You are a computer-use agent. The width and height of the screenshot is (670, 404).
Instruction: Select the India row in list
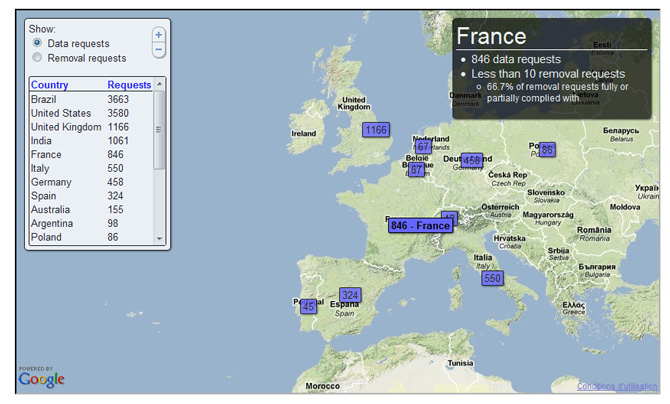point(91,141)
